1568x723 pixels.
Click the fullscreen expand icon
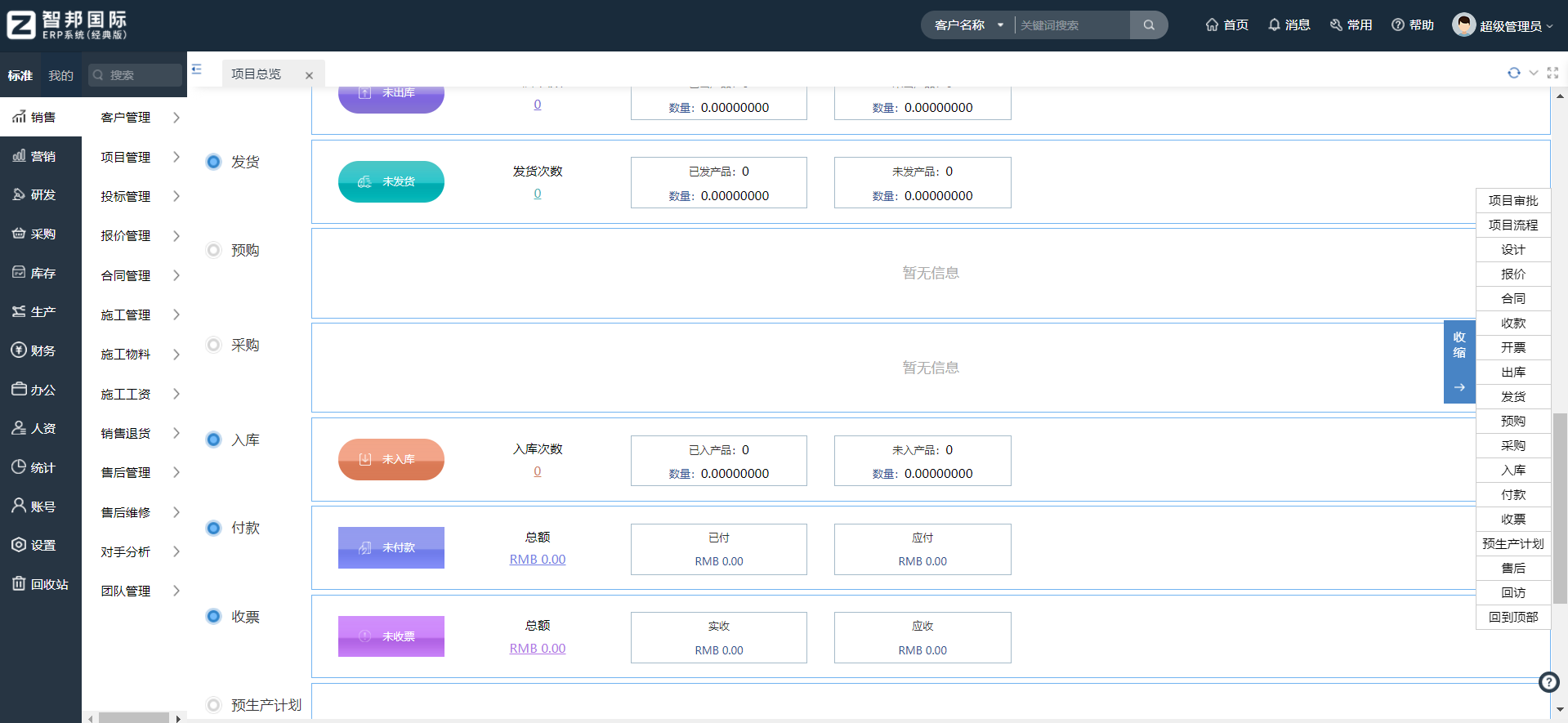coord(1552,73)
